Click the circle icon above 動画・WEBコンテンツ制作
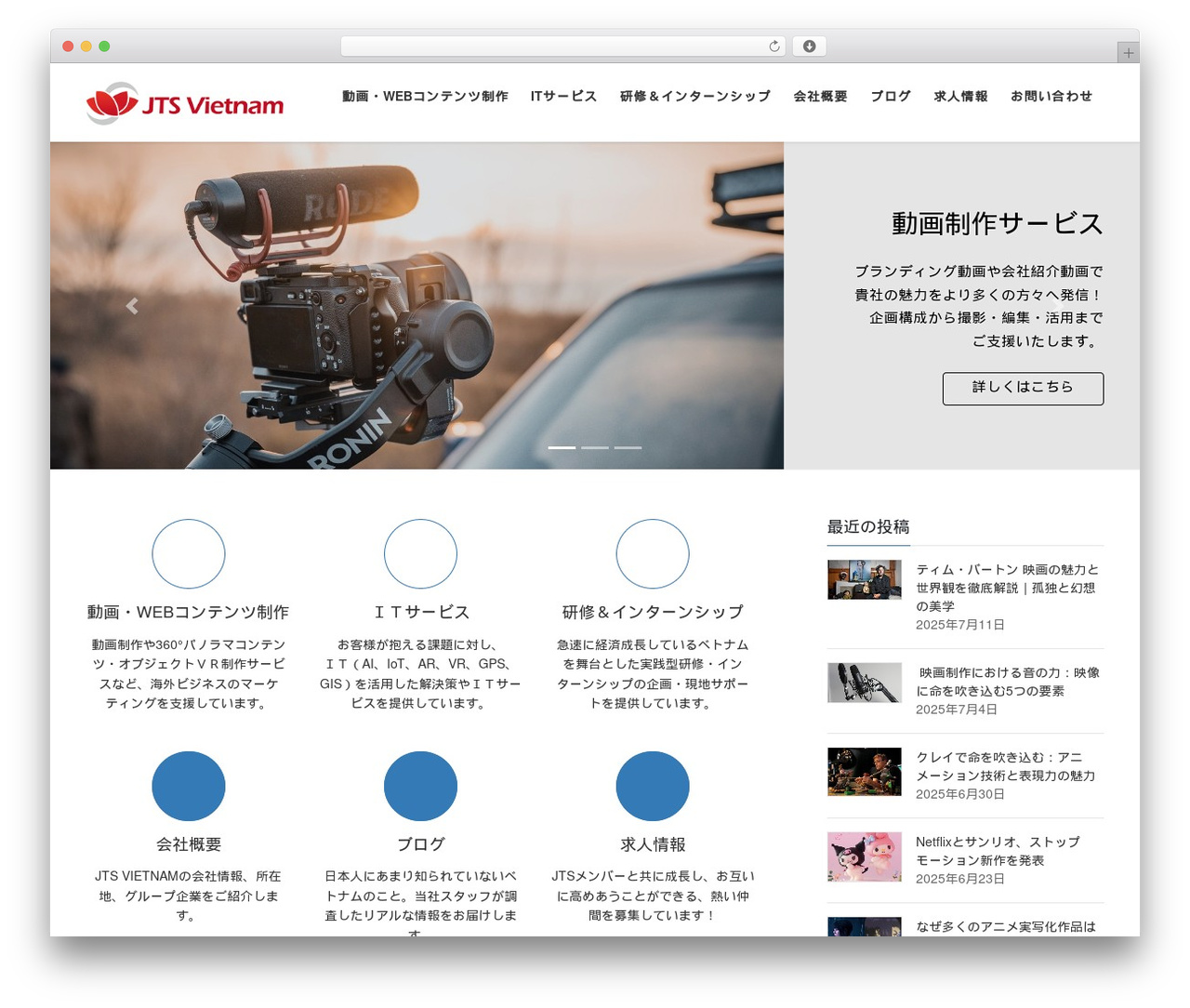1190x1008 pixels. click(189, 554)
